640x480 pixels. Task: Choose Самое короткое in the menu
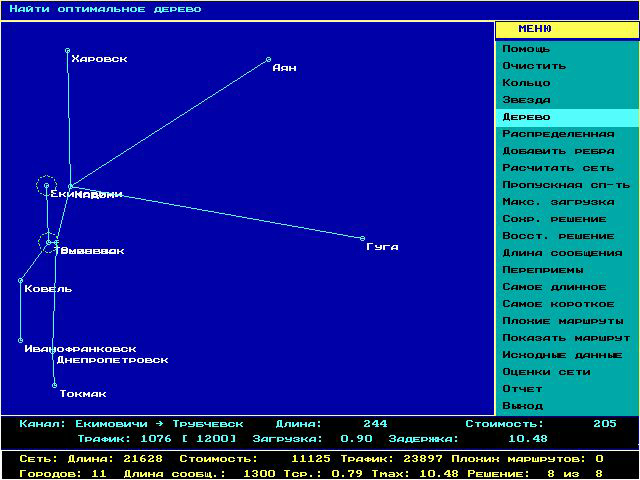coord(567,304)
